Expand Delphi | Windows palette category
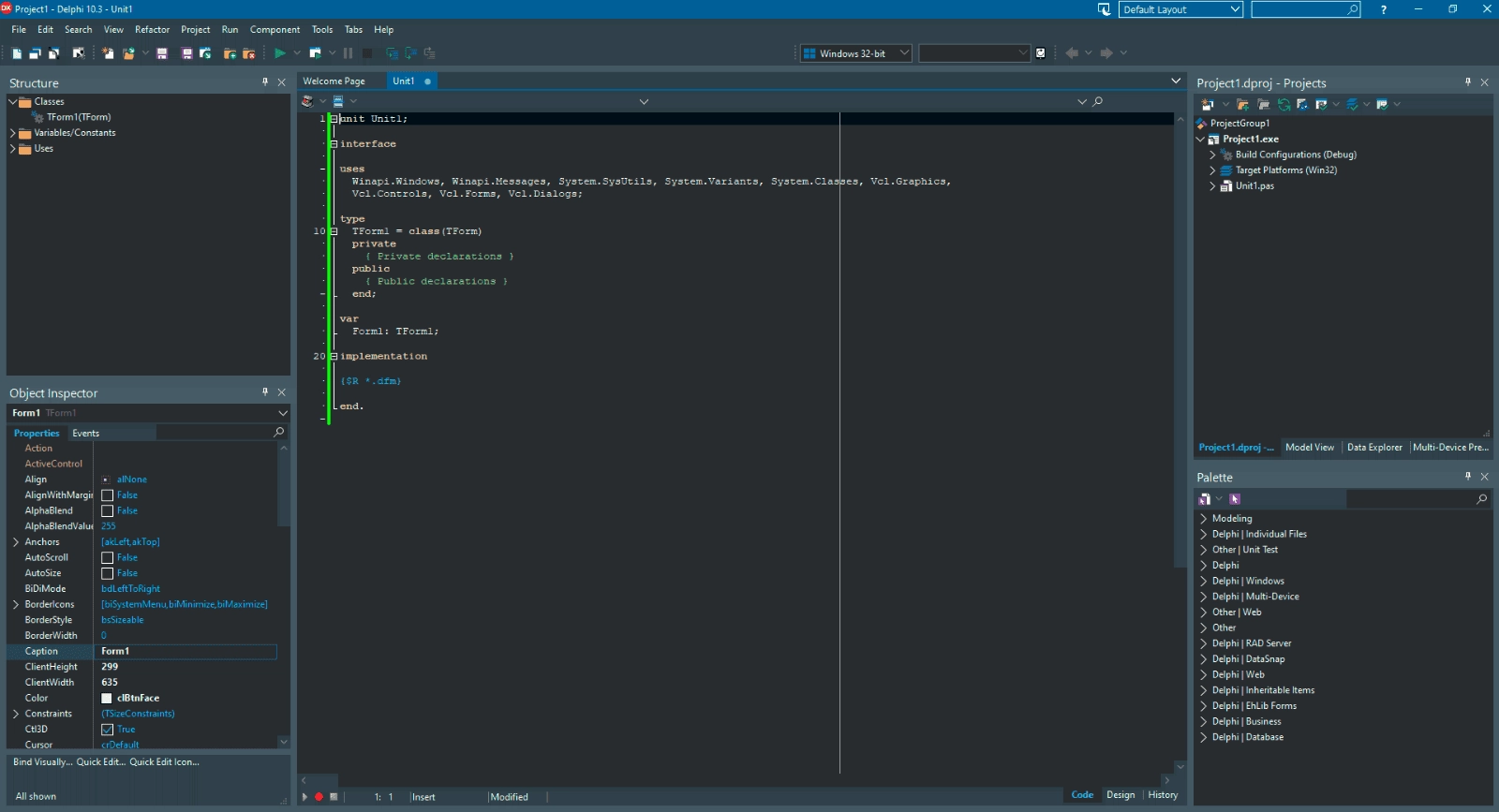 tap(1204, 582)
